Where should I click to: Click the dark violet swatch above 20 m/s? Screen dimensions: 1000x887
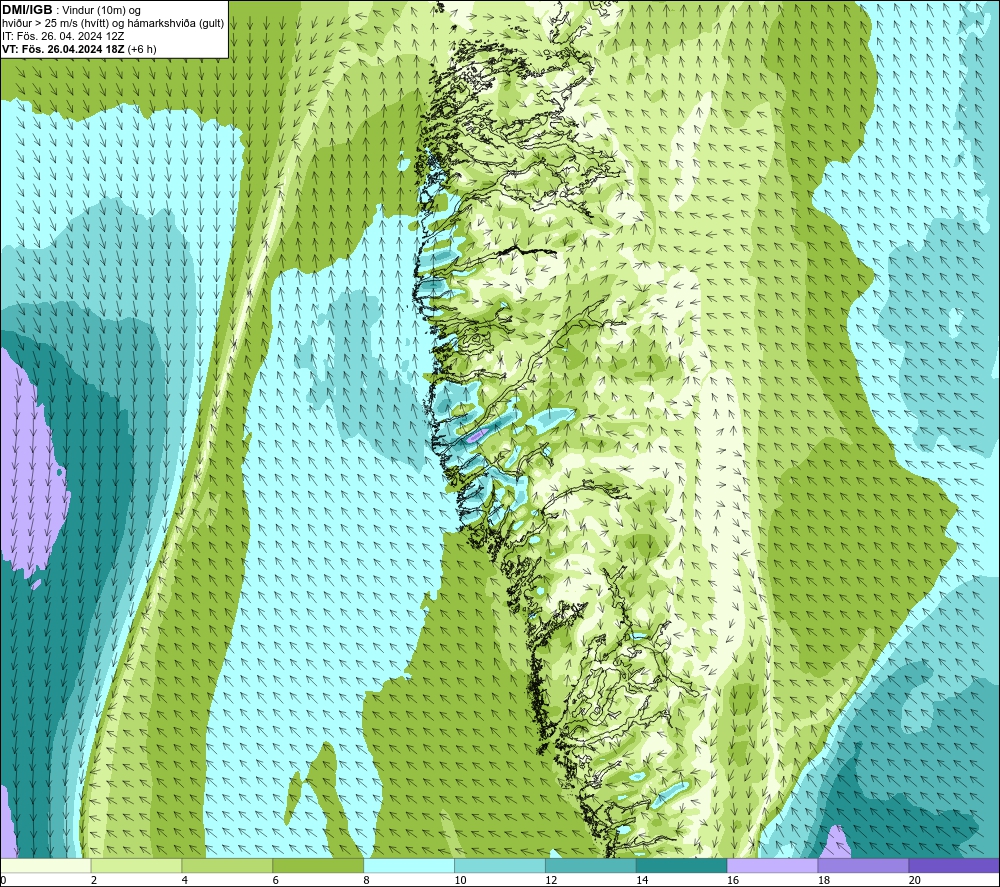[x=954, y=865]
